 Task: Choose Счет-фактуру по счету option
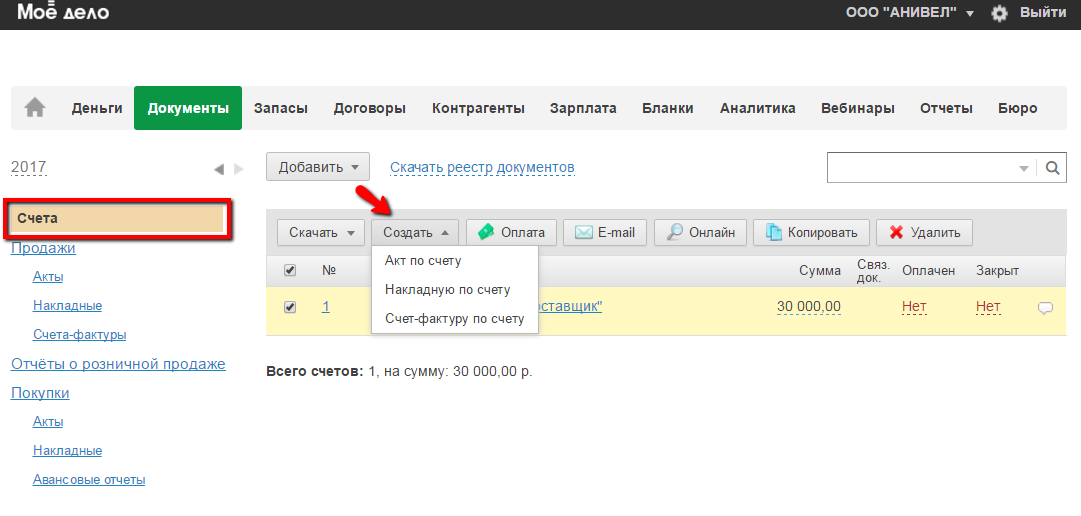click(454, 319)
